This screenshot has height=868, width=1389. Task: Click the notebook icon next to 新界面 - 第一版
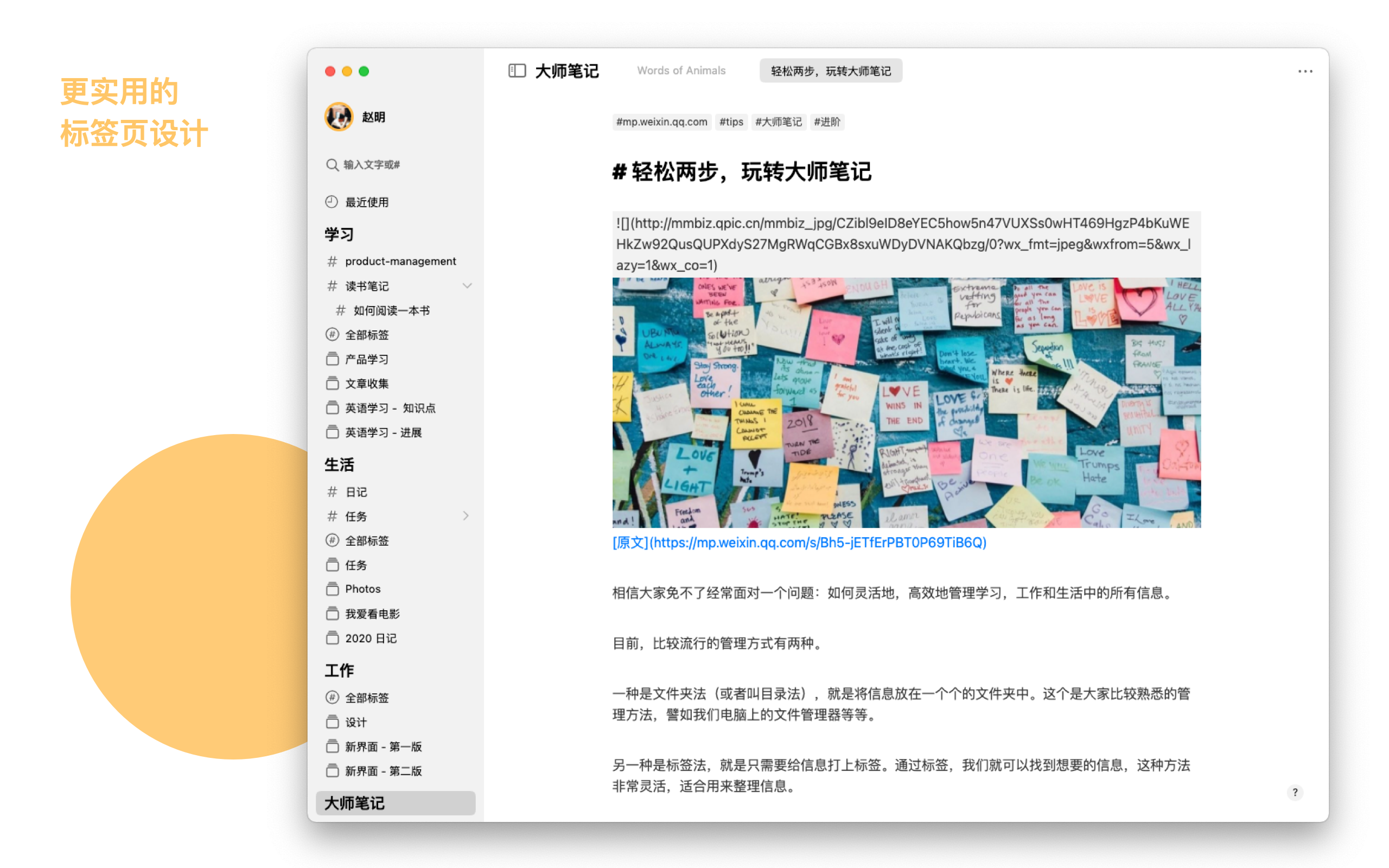click(332, 746)
